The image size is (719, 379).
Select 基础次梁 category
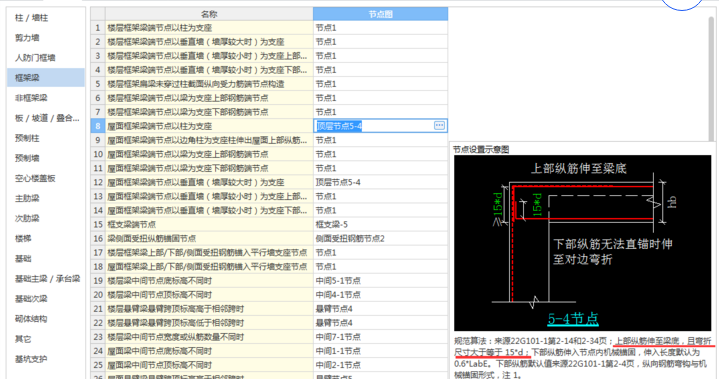tap(46, 299)
